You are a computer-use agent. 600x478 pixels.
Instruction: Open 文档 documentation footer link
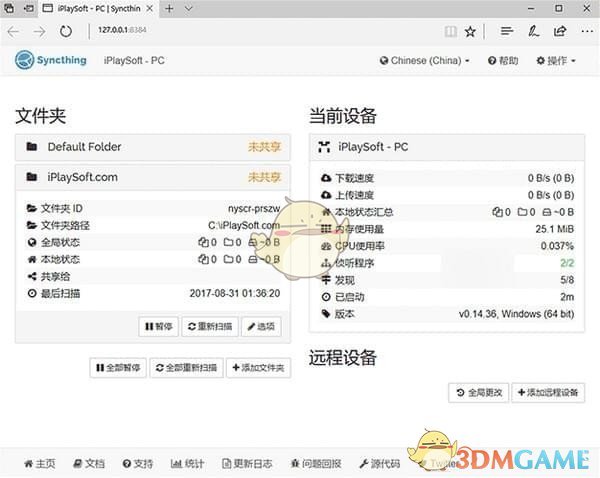coord(88,464)
